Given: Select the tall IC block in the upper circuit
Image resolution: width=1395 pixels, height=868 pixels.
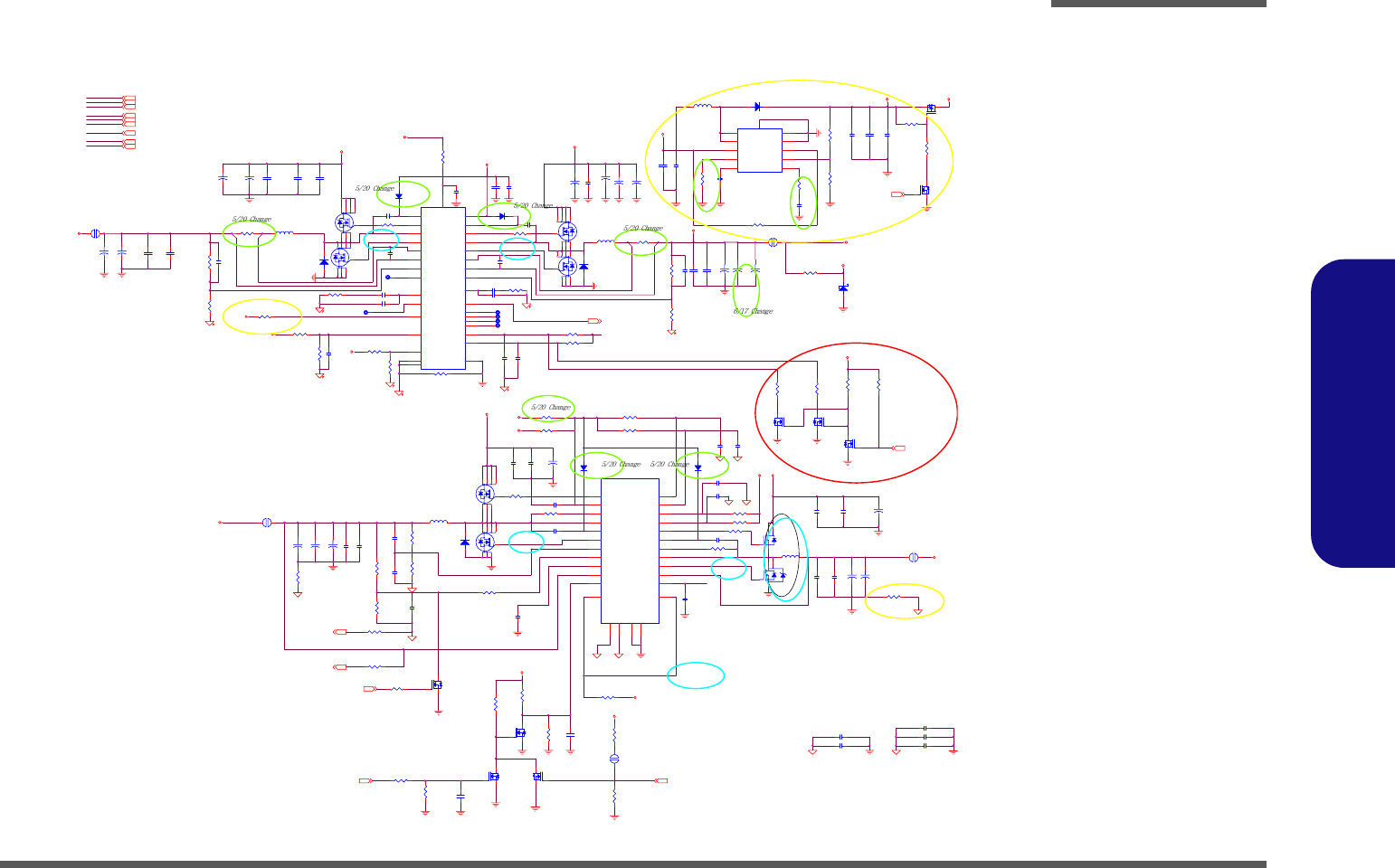Looking at the screenshot, I should pos(443,288).
